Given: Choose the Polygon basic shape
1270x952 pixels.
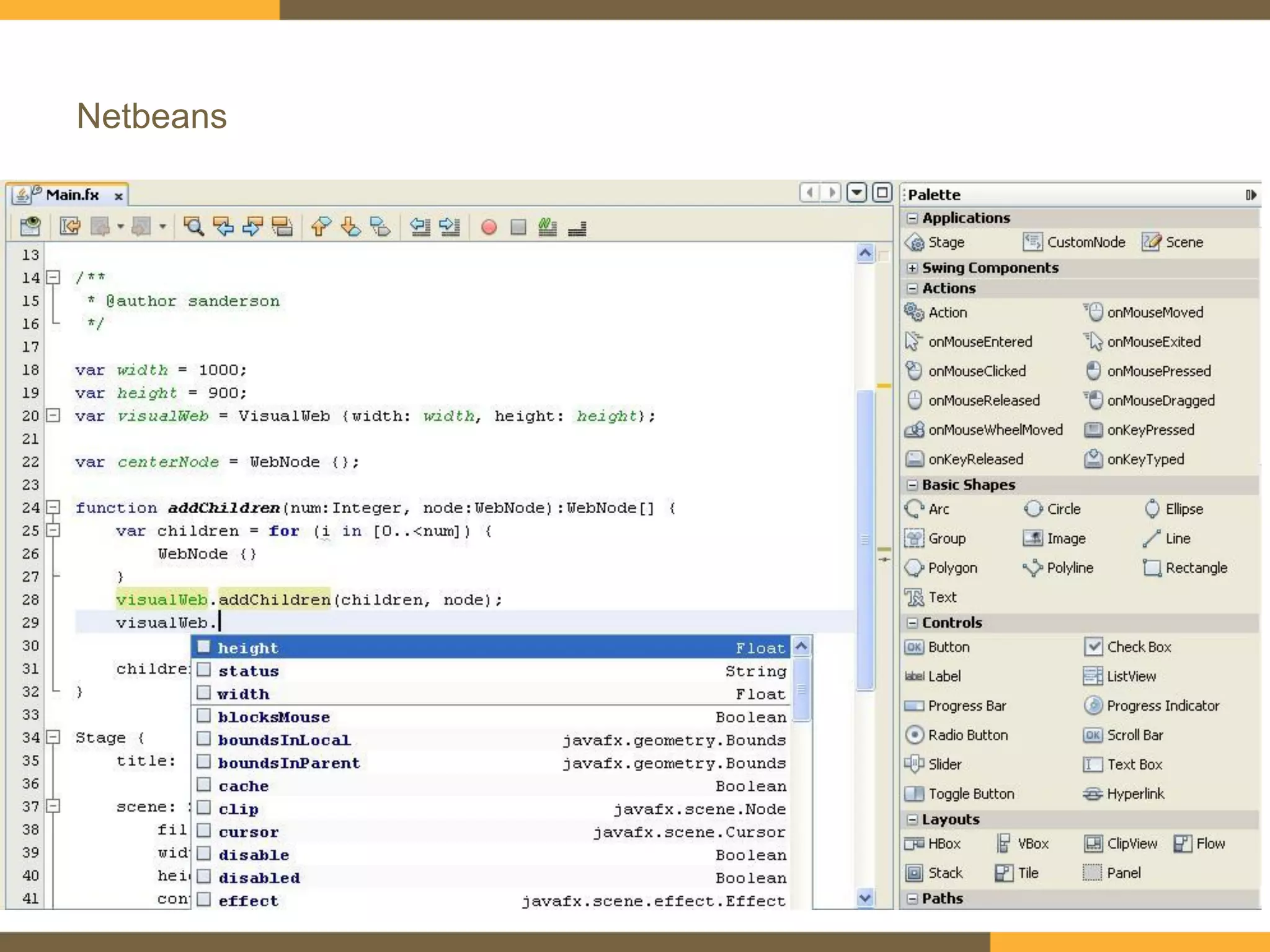Looking at the screenshot, I should click(941, 568).
